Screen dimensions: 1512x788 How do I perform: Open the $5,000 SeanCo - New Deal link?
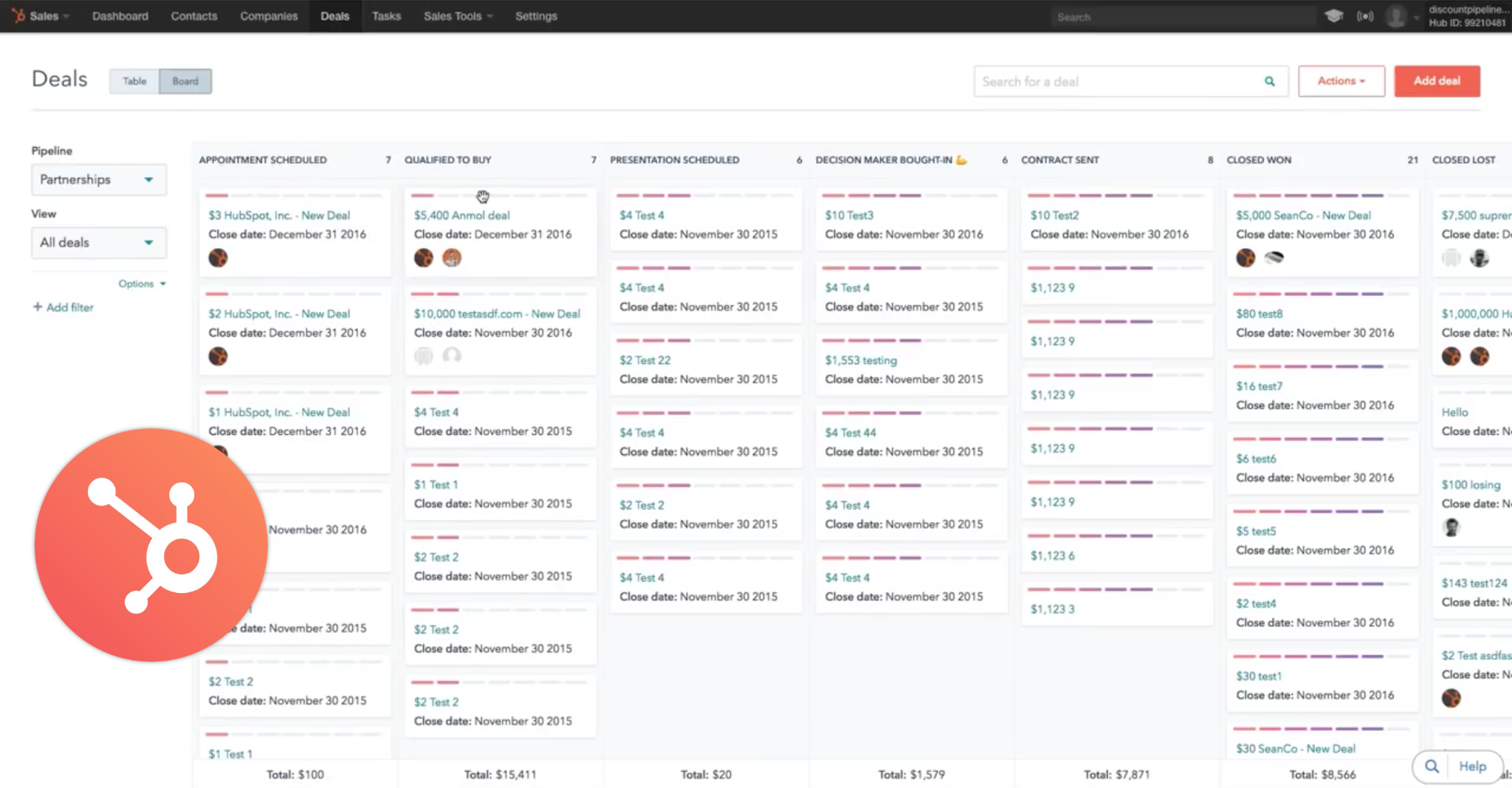(1304, 215)
